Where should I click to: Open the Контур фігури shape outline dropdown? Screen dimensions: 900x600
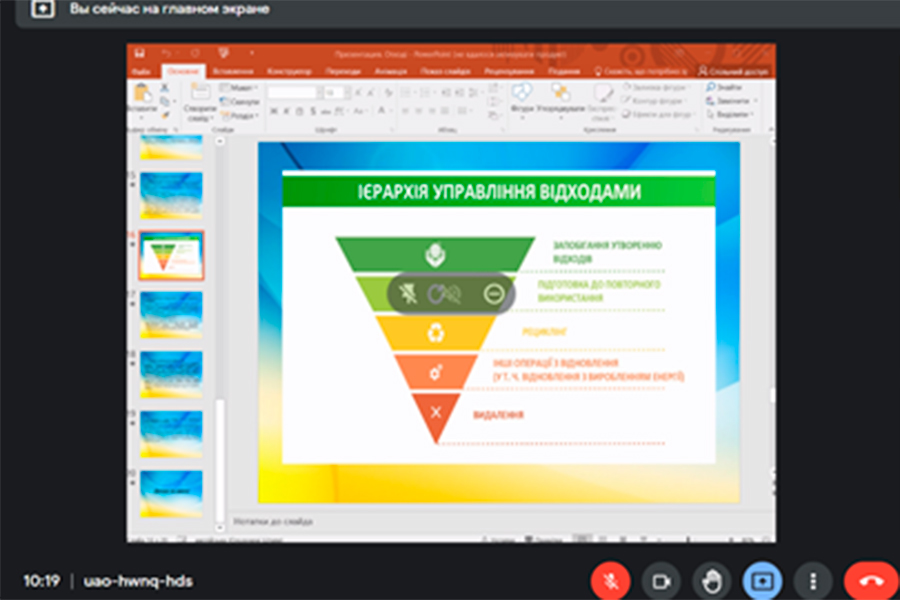[654, 101]
